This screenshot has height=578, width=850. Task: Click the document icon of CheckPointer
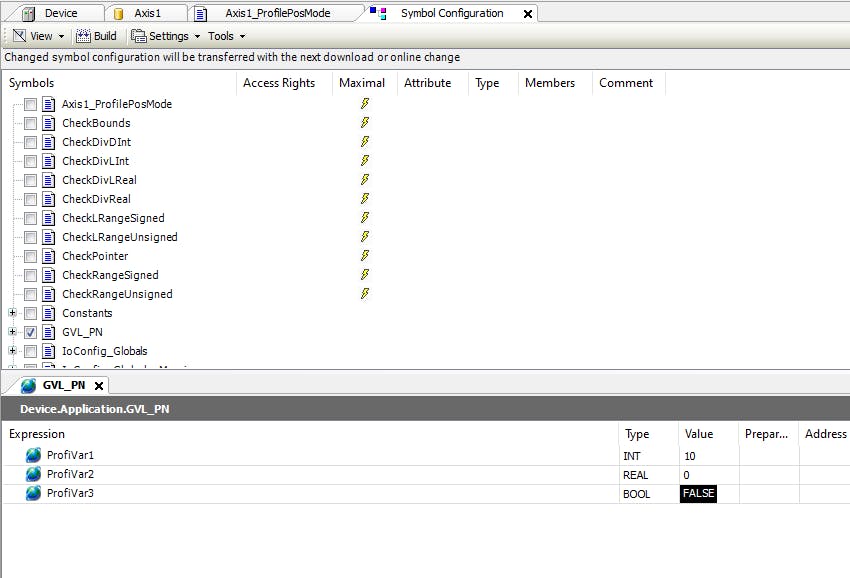48,256
